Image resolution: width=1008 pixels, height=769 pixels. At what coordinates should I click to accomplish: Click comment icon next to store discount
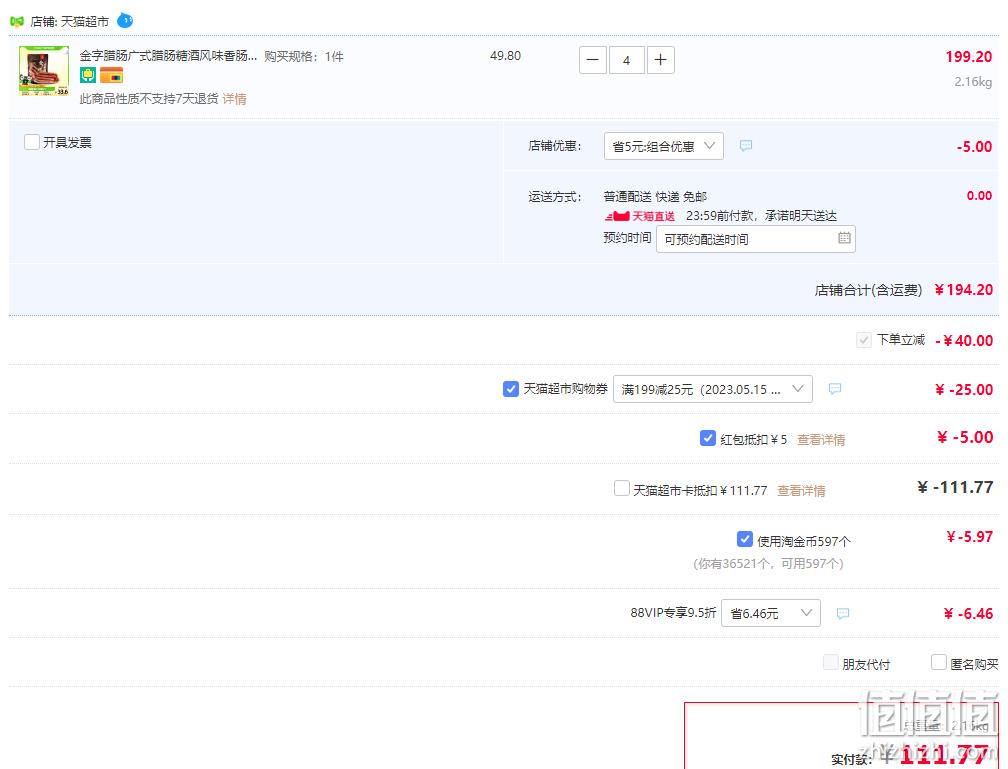tap(746, 146)
